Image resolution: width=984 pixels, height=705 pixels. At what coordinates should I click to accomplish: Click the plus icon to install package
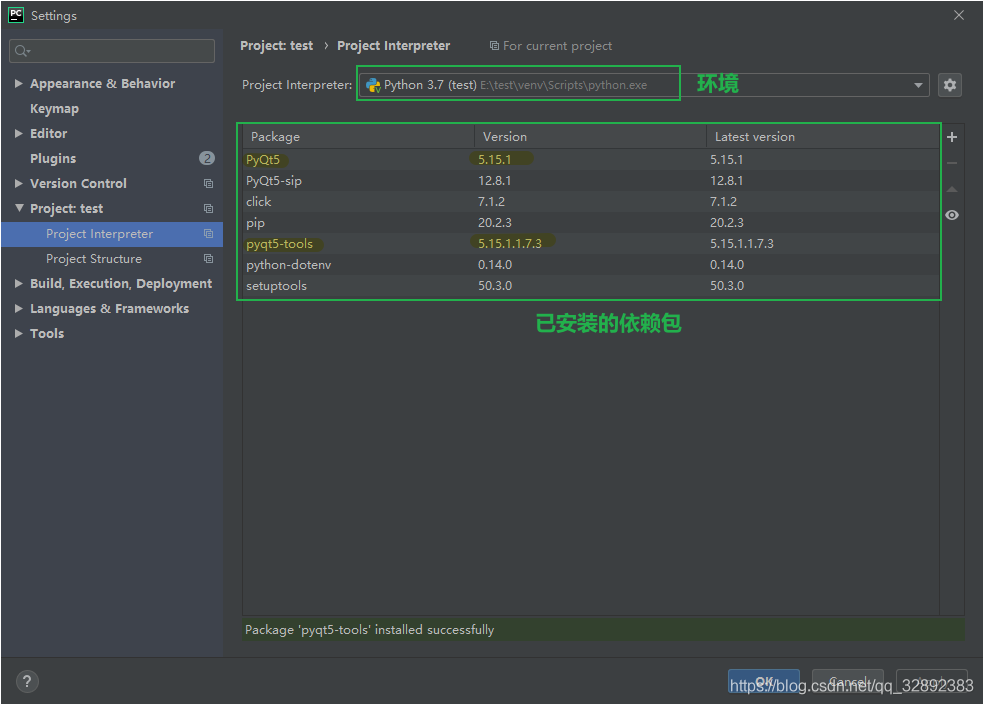click(951, 137)
